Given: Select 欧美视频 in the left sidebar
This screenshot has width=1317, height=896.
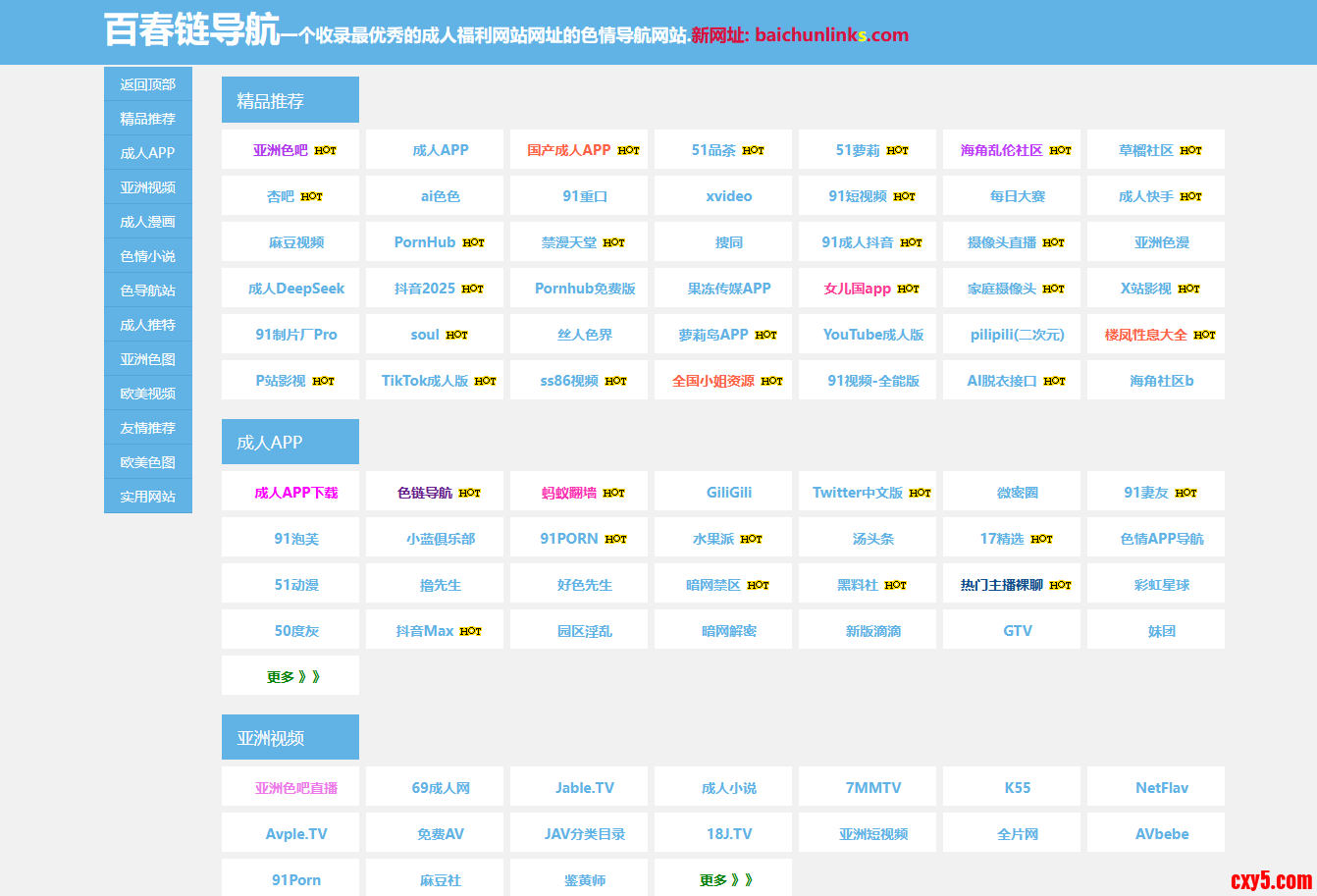Looking at the screenshot, I should pos(147,394).
